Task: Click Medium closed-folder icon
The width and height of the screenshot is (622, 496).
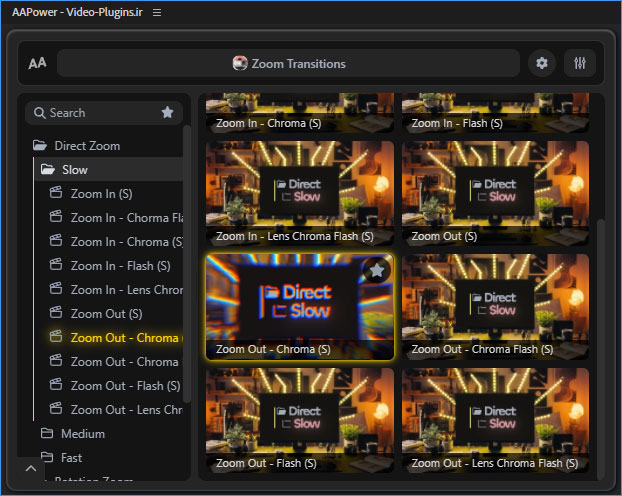Action: [47, 433]
